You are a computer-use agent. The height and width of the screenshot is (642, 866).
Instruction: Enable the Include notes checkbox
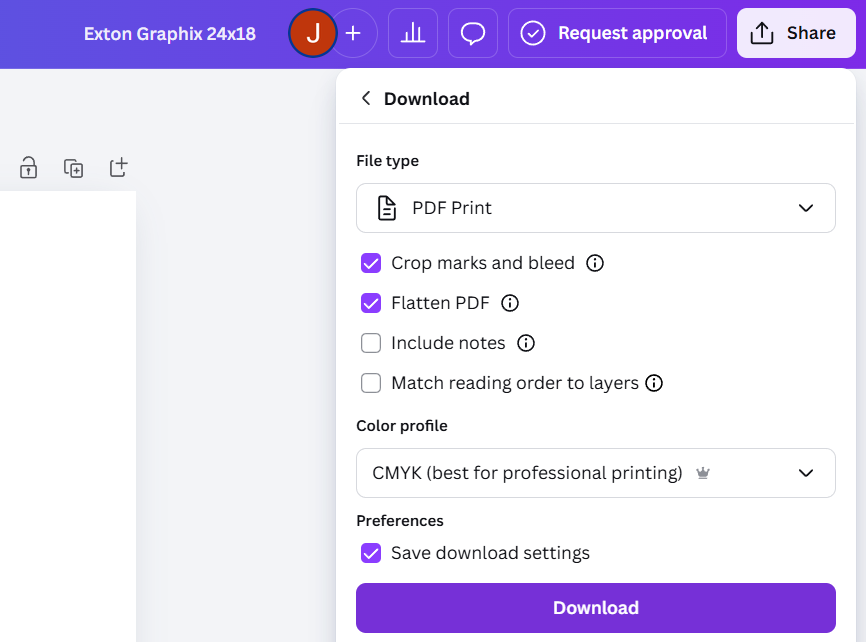point(371,343)
